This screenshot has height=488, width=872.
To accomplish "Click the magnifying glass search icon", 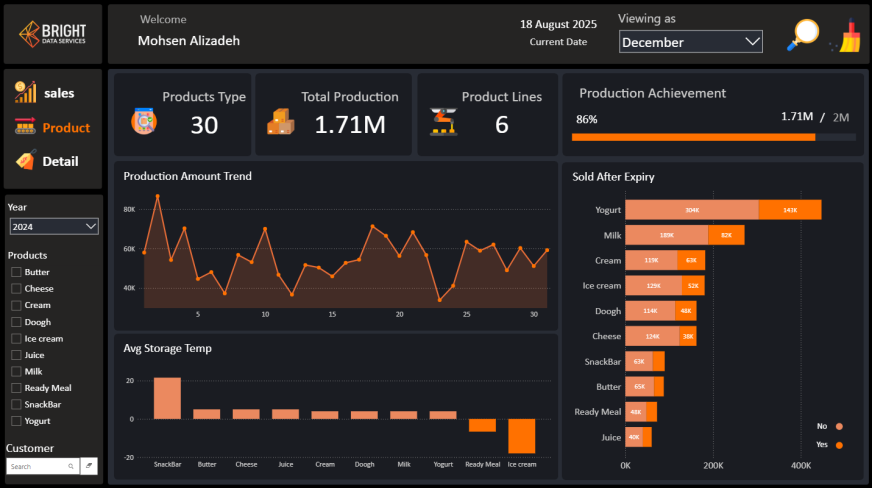I will (x=802, y=35).
